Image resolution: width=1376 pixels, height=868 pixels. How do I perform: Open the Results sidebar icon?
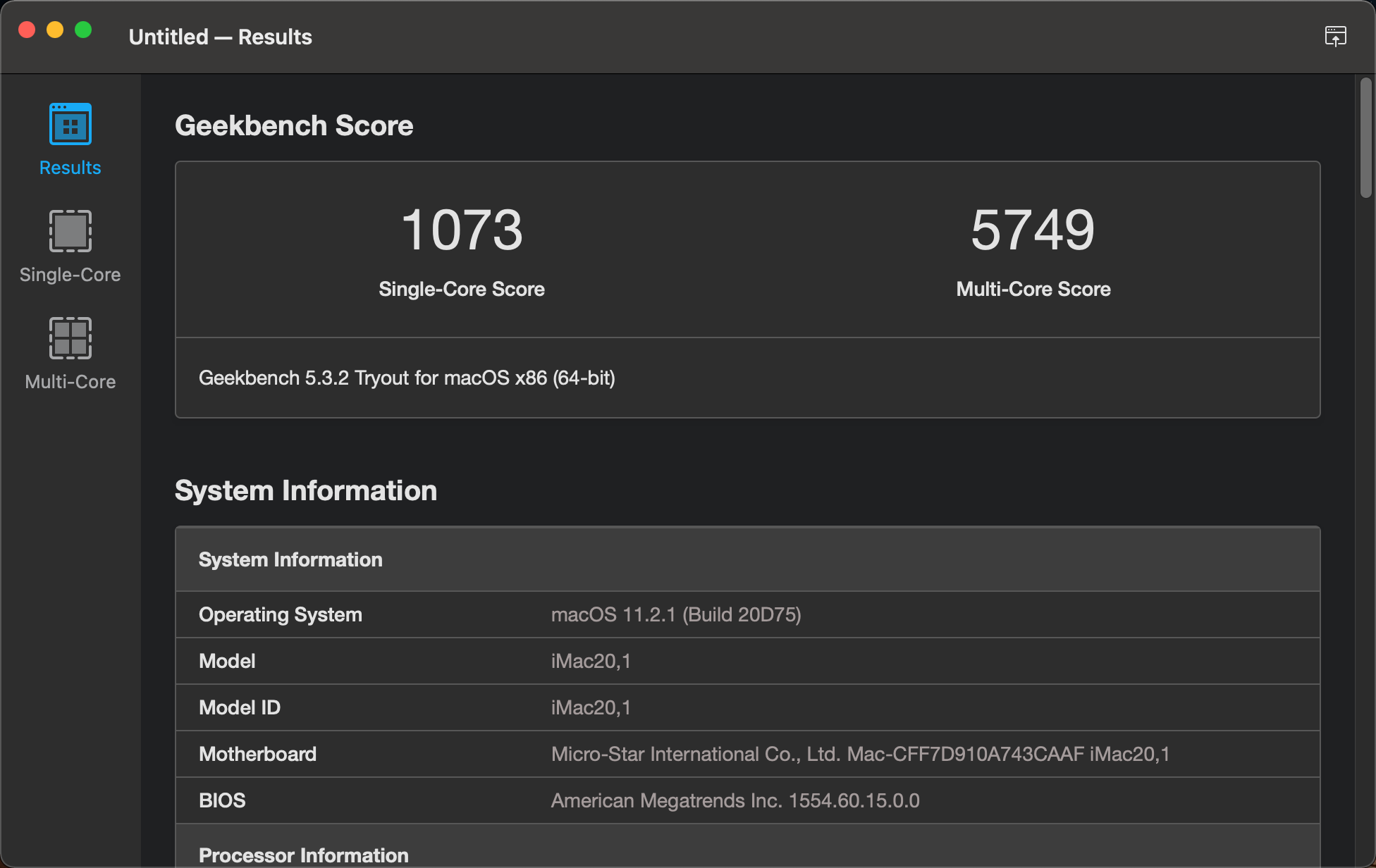[70, 125]
